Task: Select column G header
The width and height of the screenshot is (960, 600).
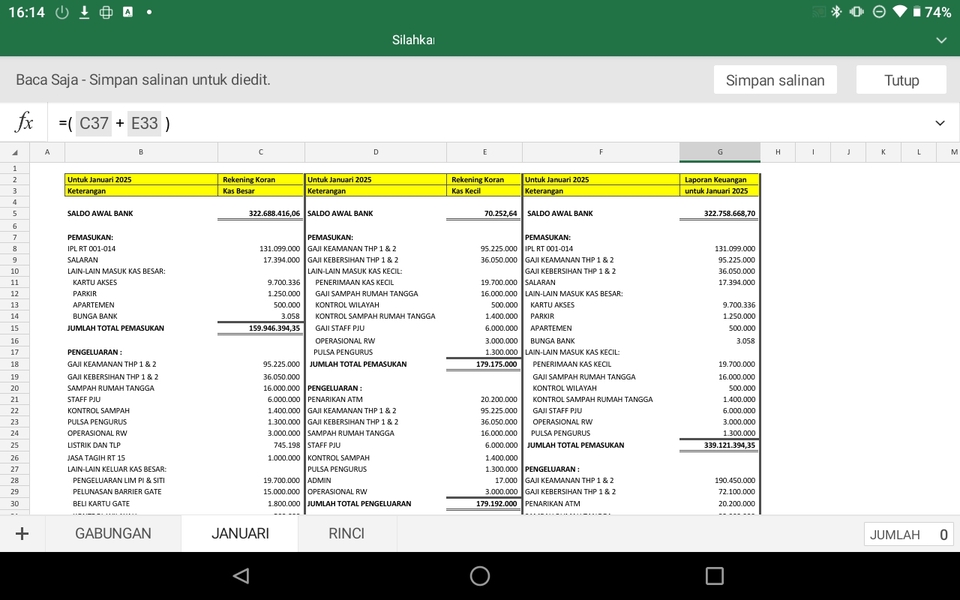Action: 719,152
